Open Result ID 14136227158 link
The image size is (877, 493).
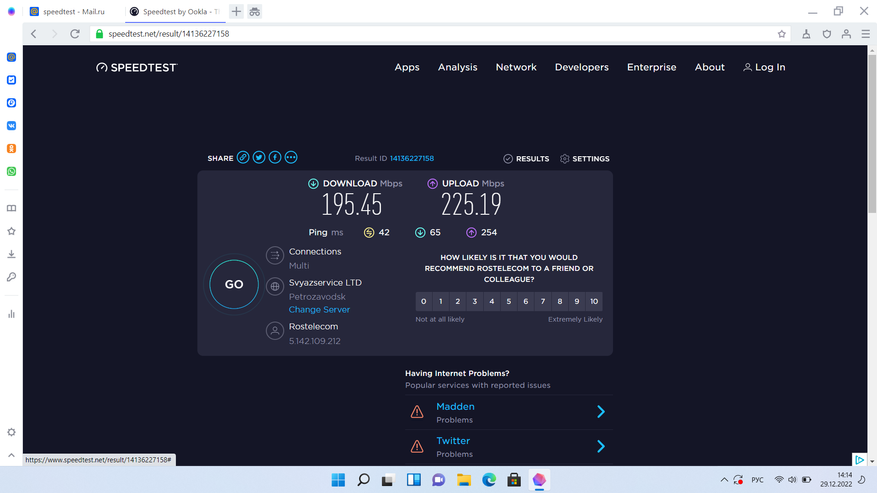pyautogui.click(x=412, y=158)
